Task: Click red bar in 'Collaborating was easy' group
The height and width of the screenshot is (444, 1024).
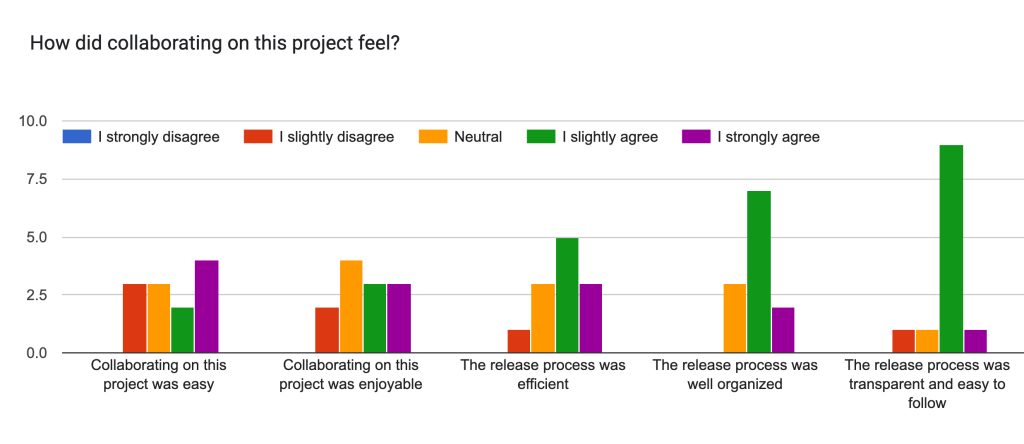Action: tap(134, 318)
